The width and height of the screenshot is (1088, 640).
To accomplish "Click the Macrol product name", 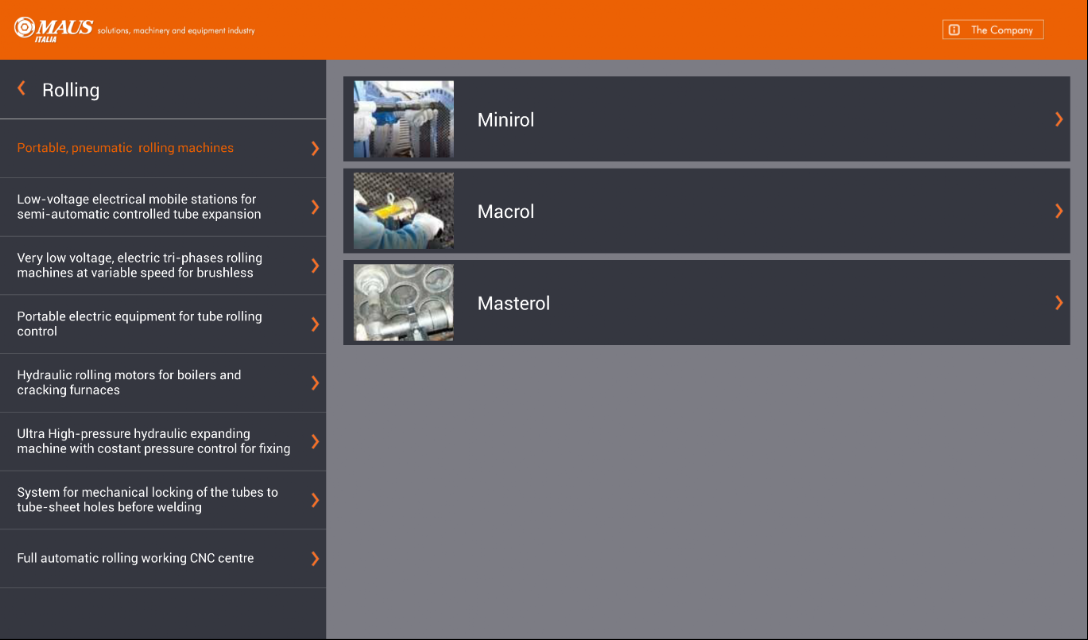I will pos(506,212).
